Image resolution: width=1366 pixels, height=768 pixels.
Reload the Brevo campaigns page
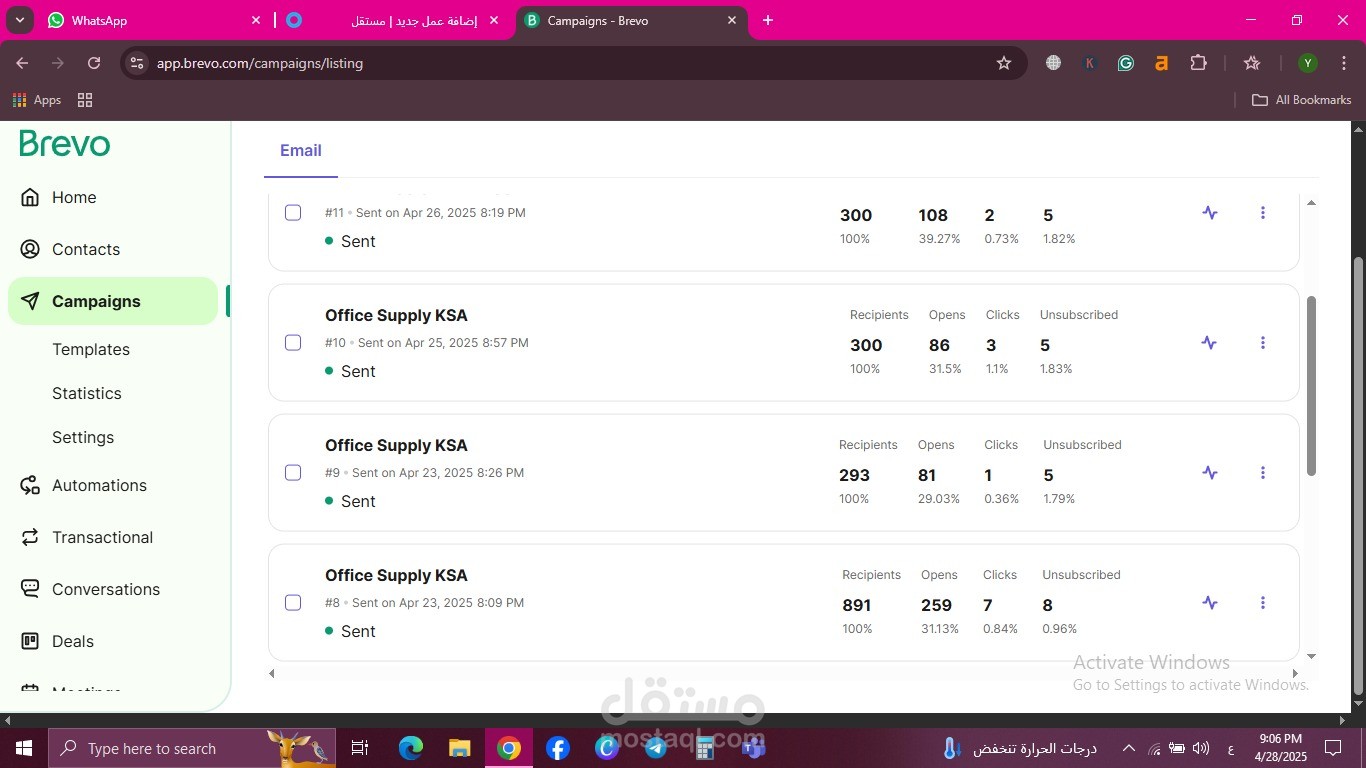coord(94,63)
